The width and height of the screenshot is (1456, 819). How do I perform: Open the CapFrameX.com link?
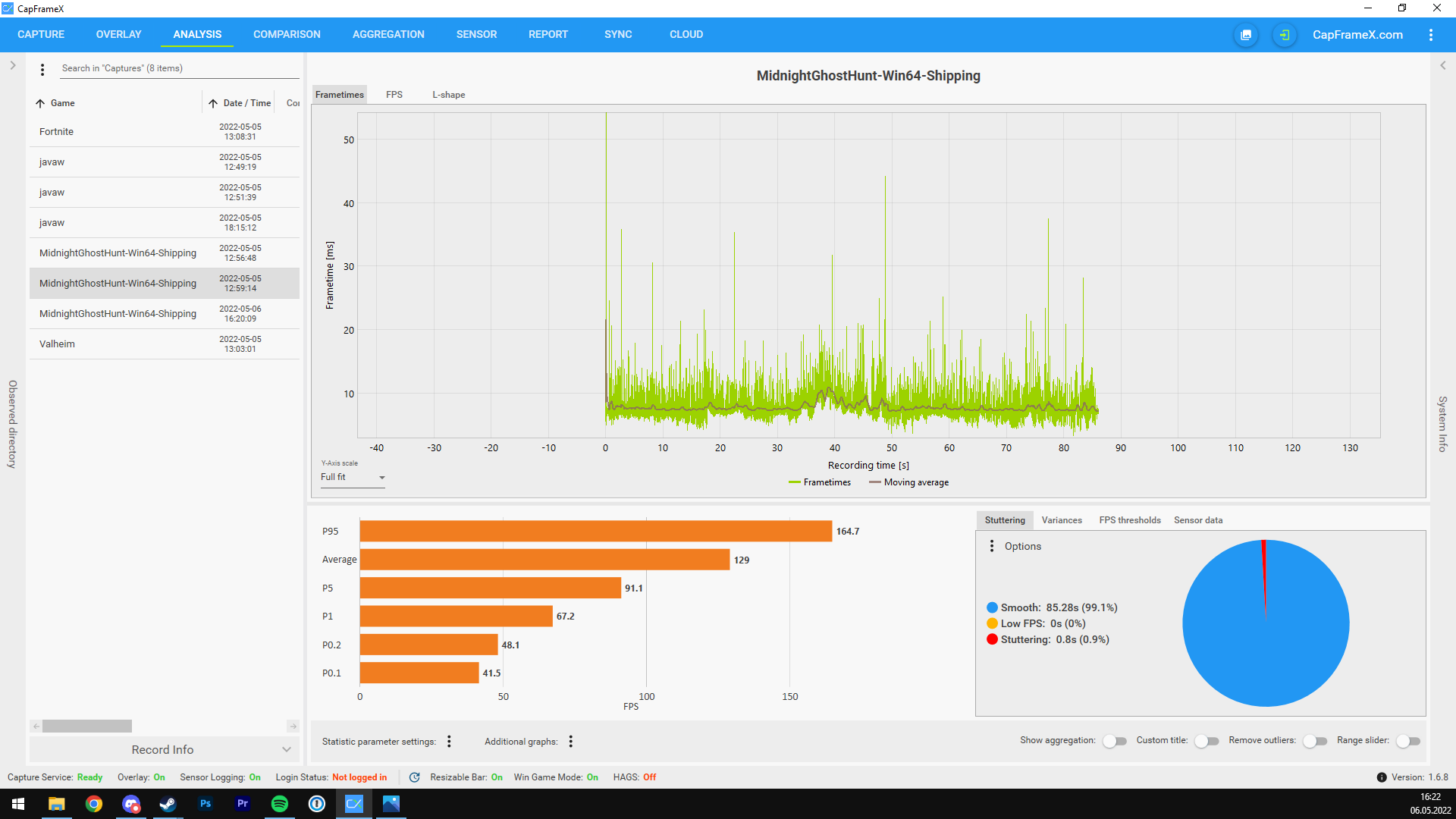1357,35
